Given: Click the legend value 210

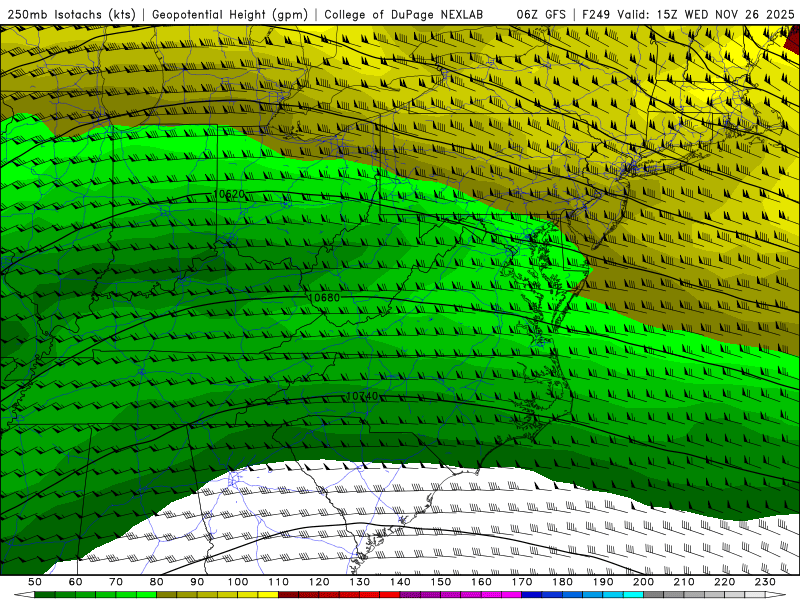Looking at the screenshot, I should (x=684, y=582).
